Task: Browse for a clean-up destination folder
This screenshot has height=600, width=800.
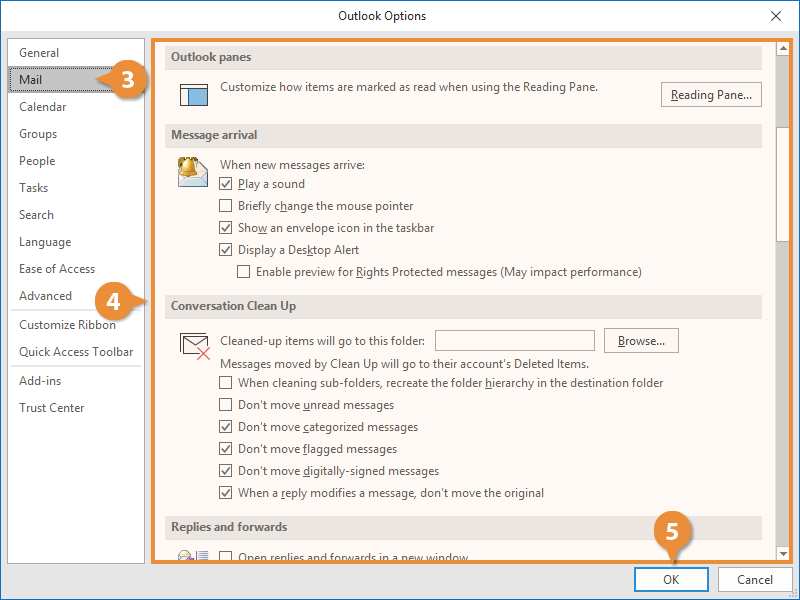Action: (x=641, y=341)
